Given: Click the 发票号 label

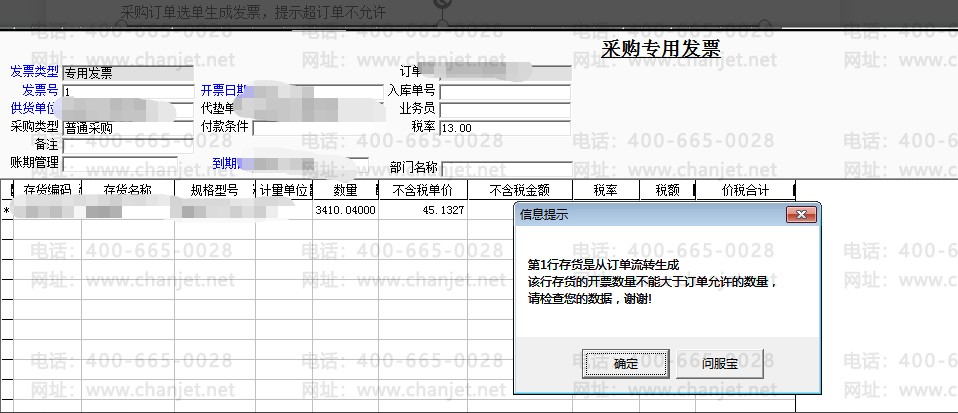Looking at the screenshot, I should point(40,90).
